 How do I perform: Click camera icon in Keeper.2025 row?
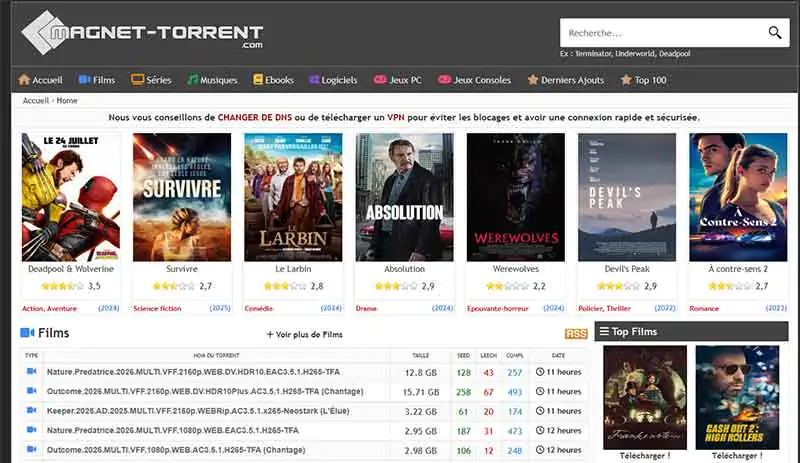(31, 410)
